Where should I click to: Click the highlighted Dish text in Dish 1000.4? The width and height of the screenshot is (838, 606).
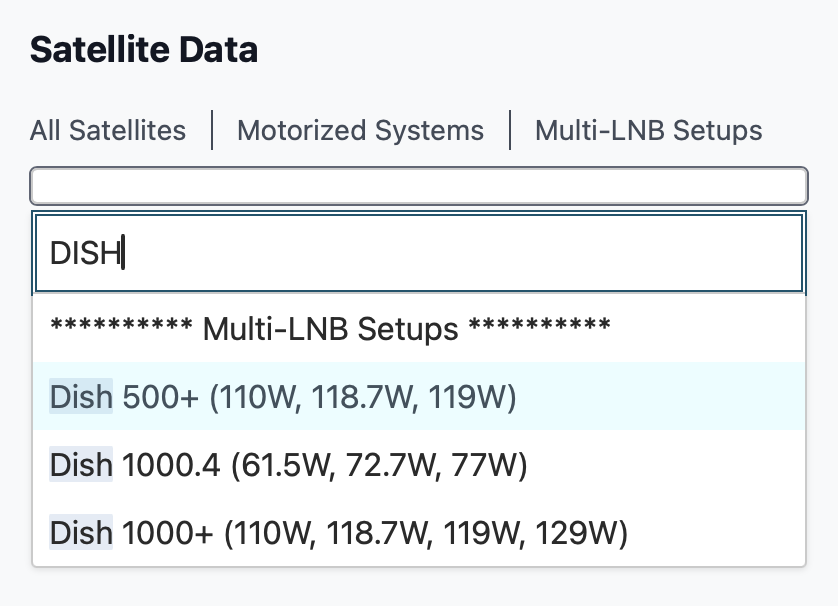[81, 465]
